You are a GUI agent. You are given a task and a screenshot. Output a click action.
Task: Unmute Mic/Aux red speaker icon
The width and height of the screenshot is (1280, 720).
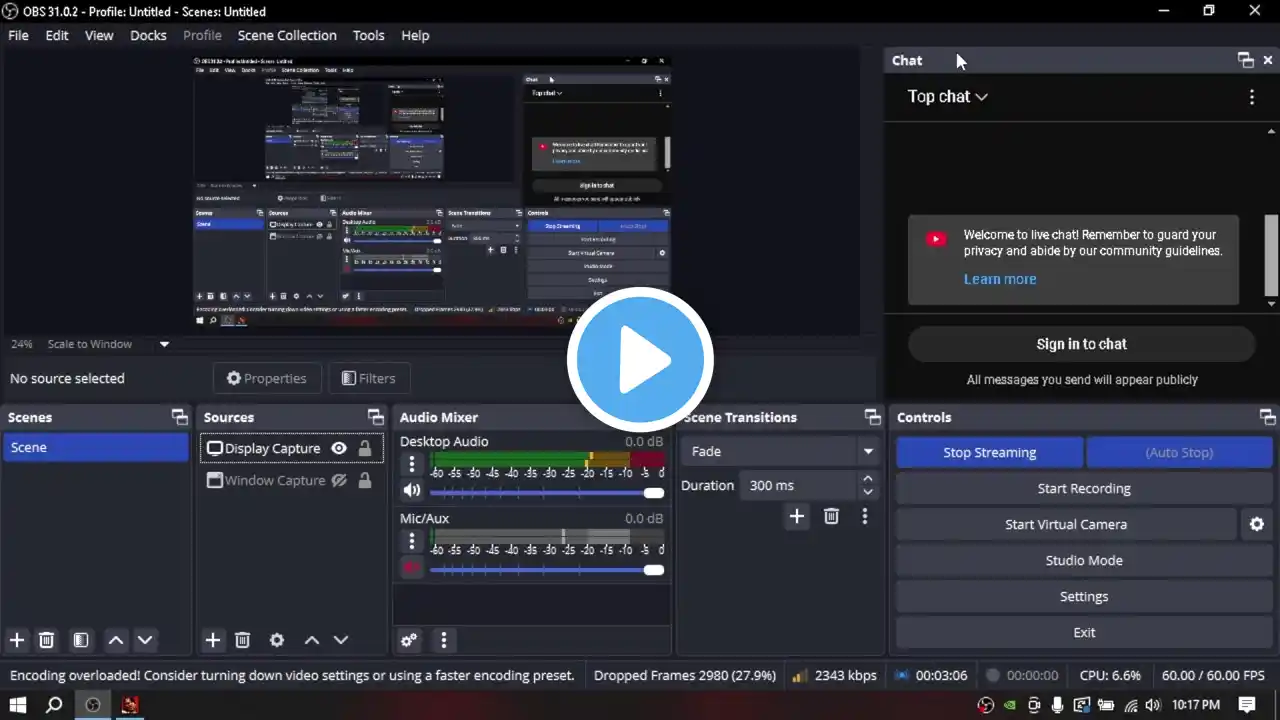411,567
